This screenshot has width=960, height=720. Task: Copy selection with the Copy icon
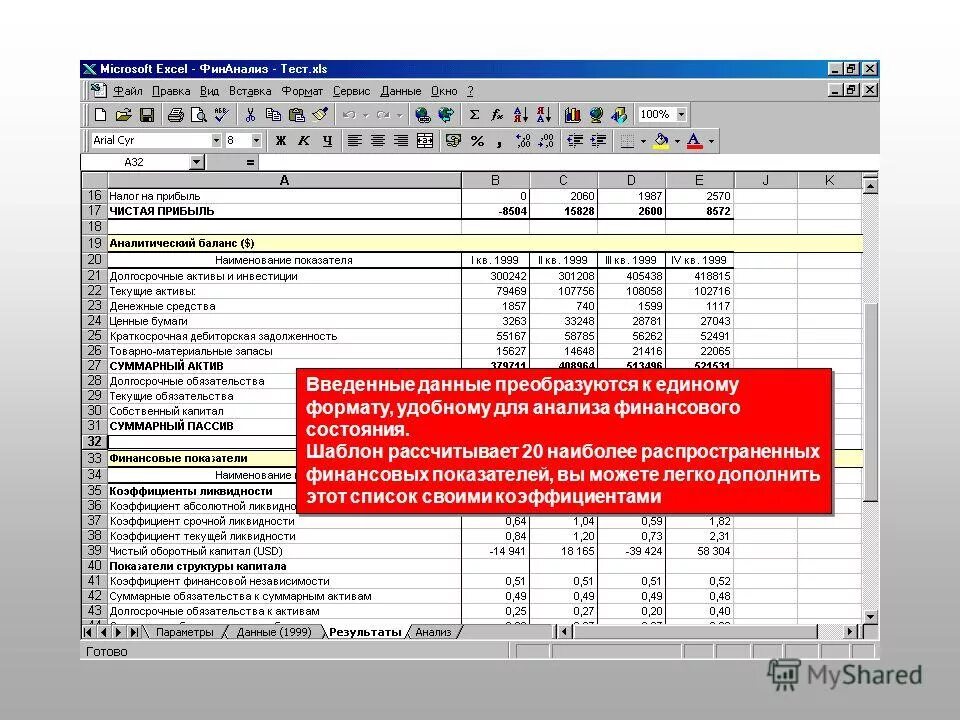(273, 114)
